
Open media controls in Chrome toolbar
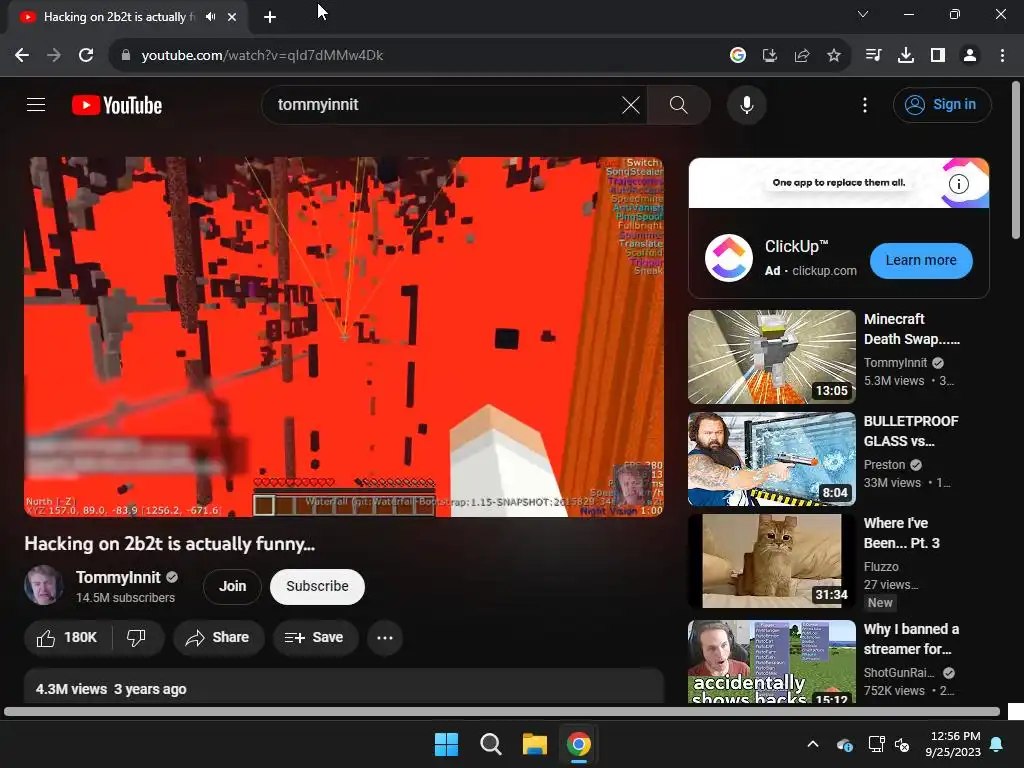click(x=873, y=55)
